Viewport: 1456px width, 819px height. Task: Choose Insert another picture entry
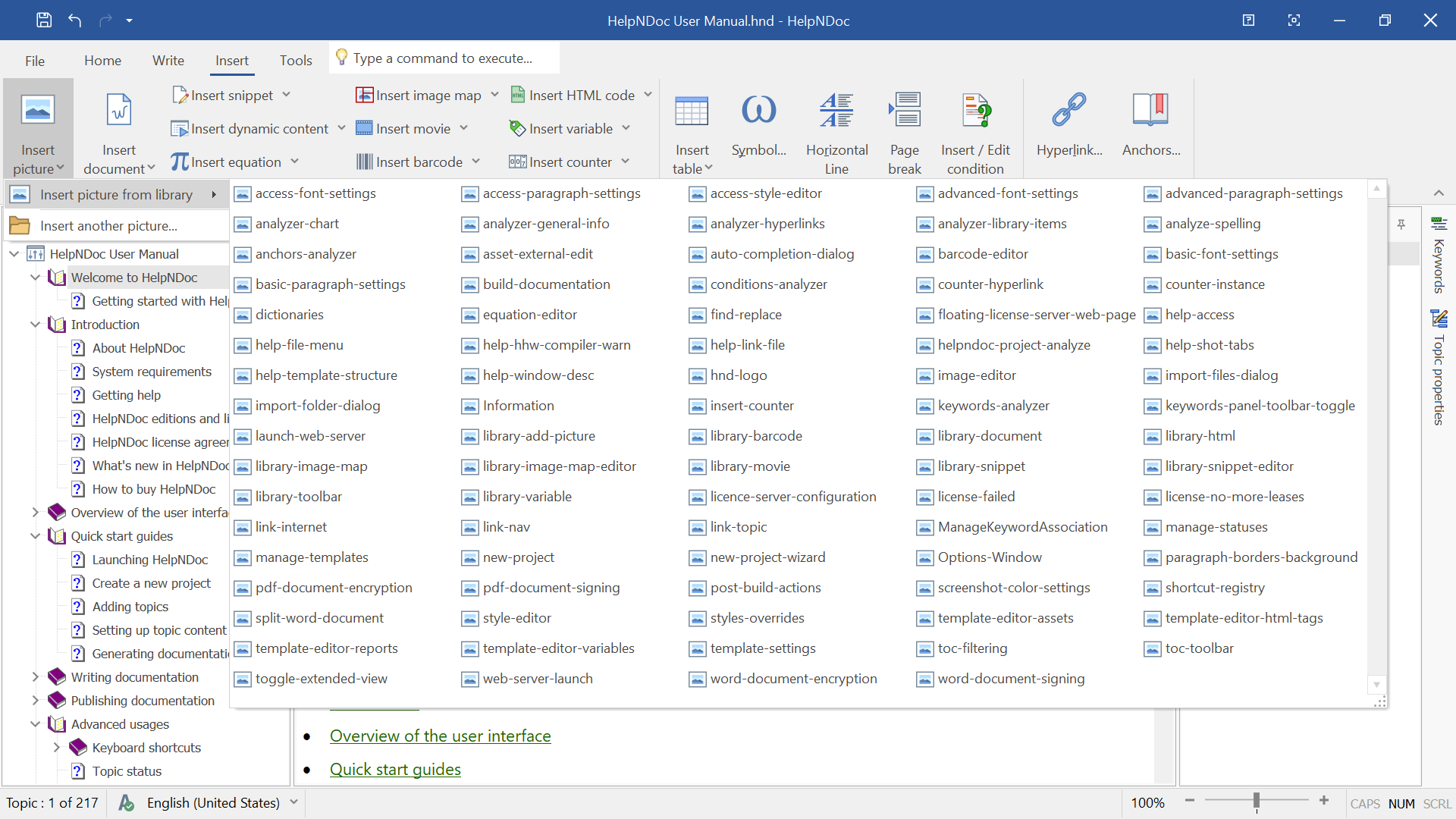coord(116,226)
